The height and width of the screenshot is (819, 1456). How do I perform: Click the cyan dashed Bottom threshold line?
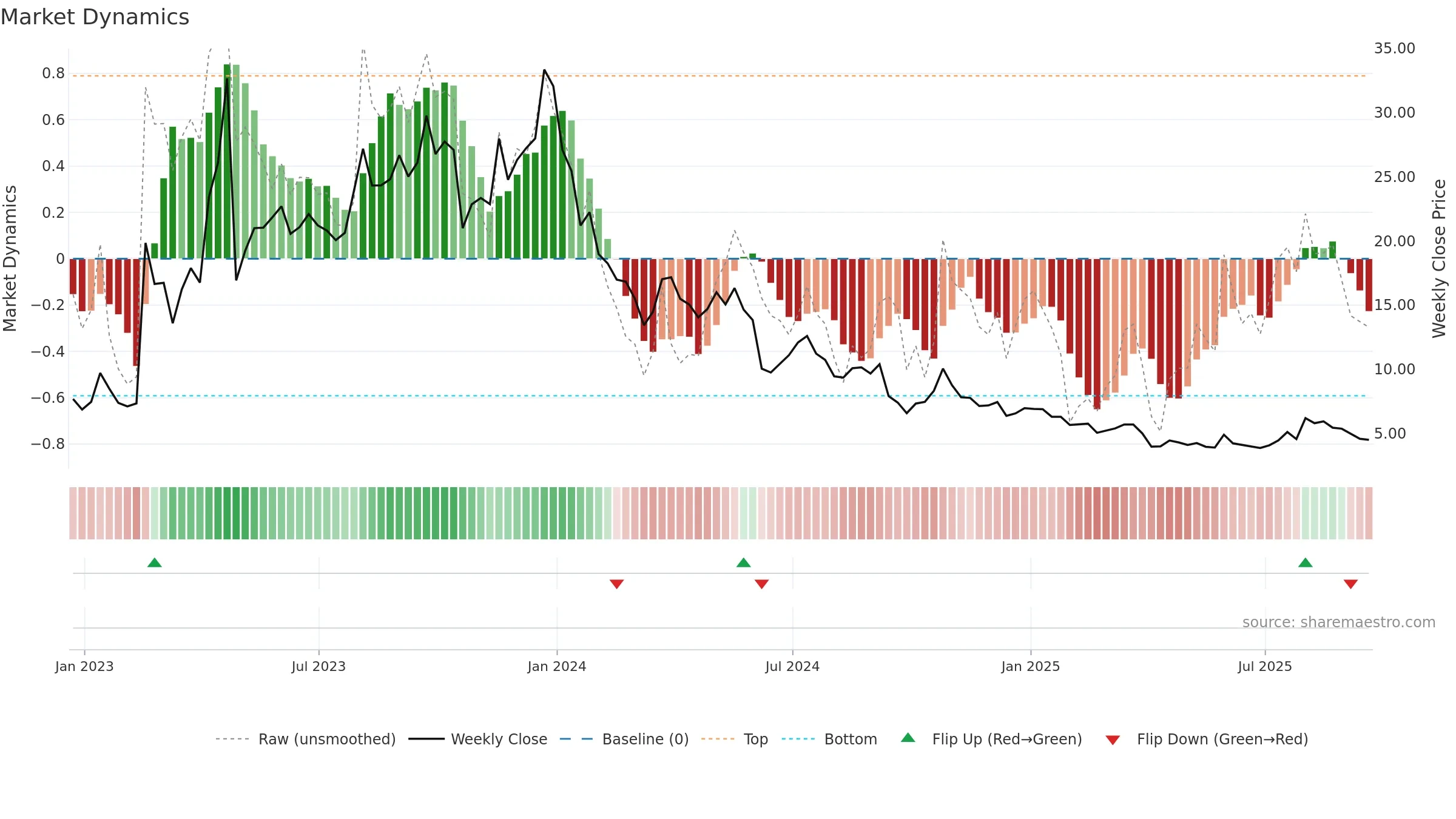721,396
